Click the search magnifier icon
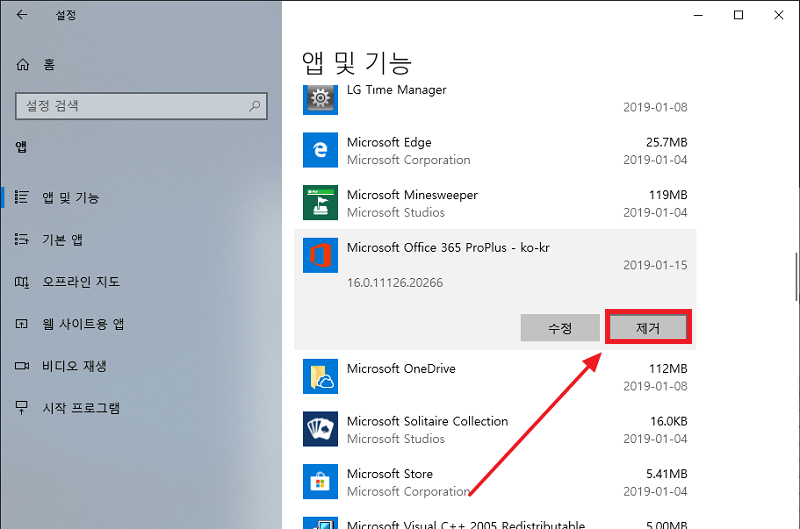800x529 pixels. (255, 106)
